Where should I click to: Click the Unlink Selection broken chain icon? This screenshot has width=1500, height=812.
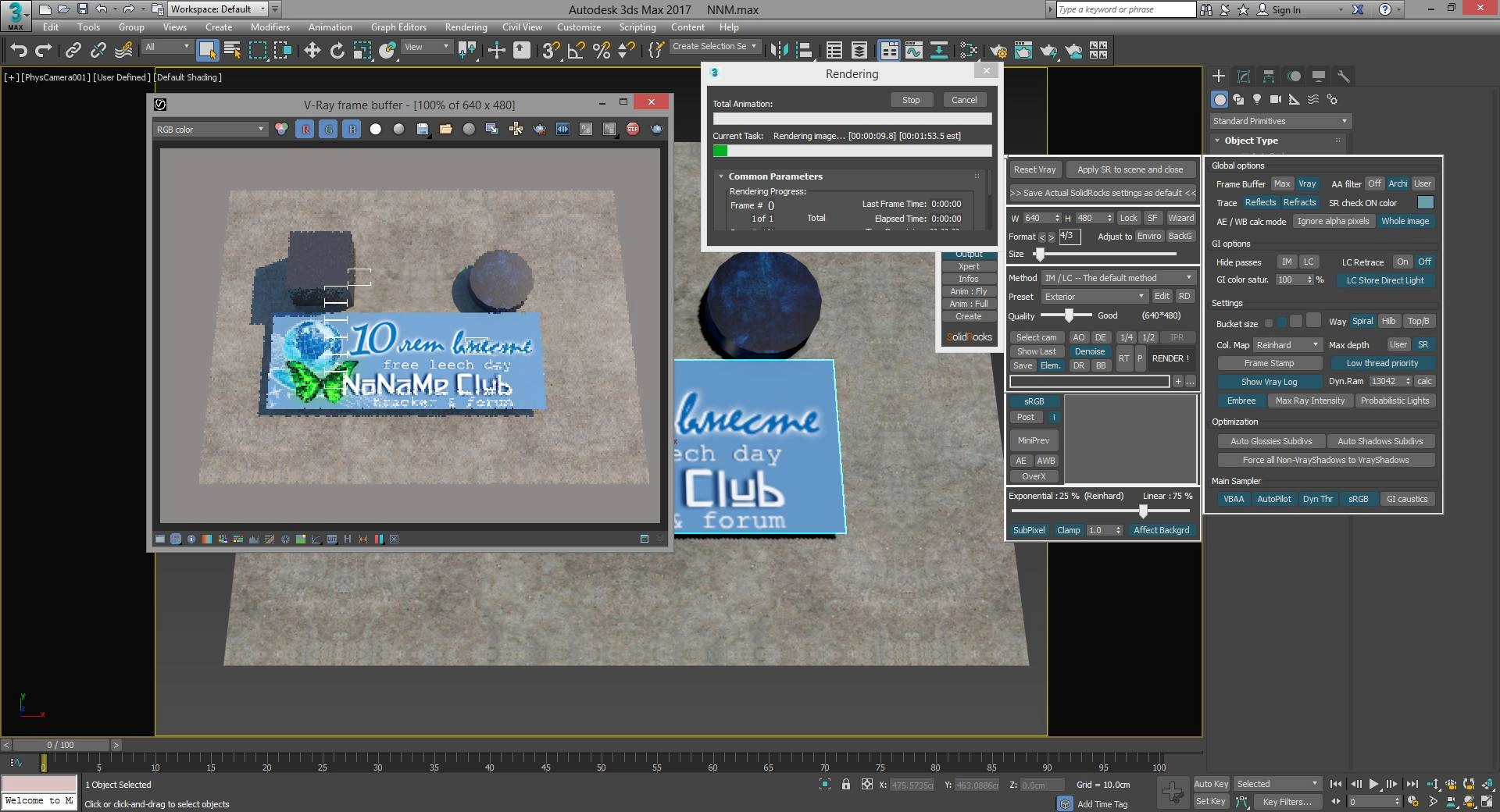(98, 51)
